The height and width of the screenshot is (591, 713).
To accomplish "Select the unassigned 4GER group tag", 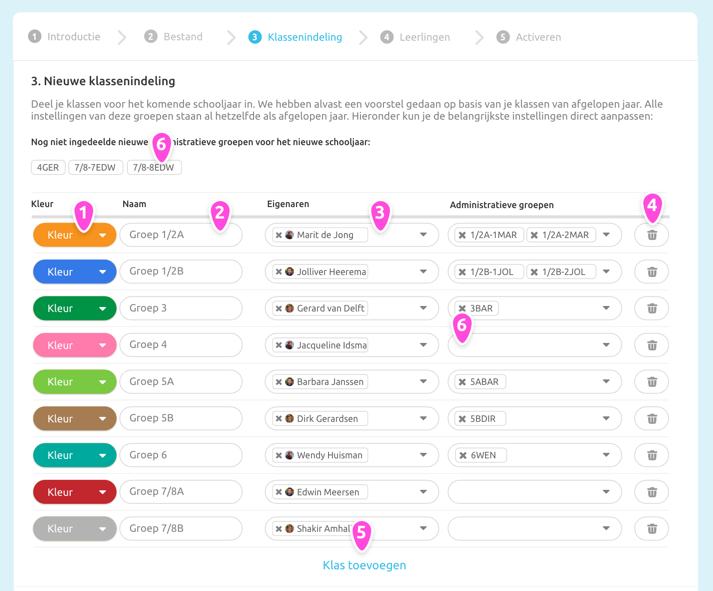I will pyautogui.click(x=47, y=168).
